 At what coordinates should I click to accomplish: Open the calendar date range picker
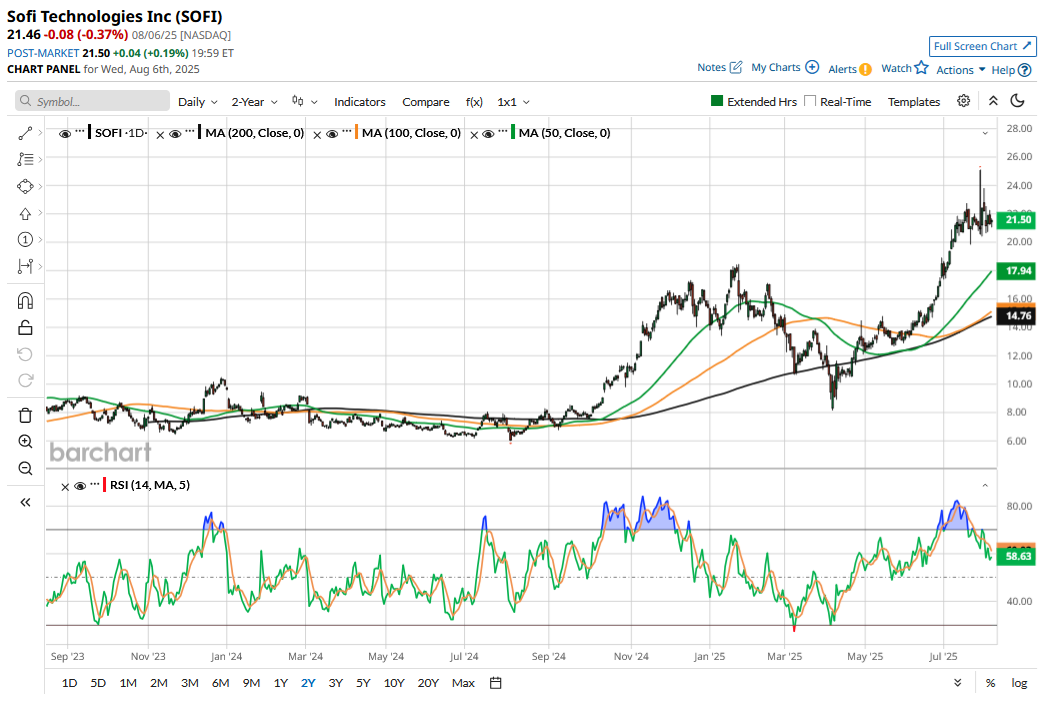pos(495,683)
